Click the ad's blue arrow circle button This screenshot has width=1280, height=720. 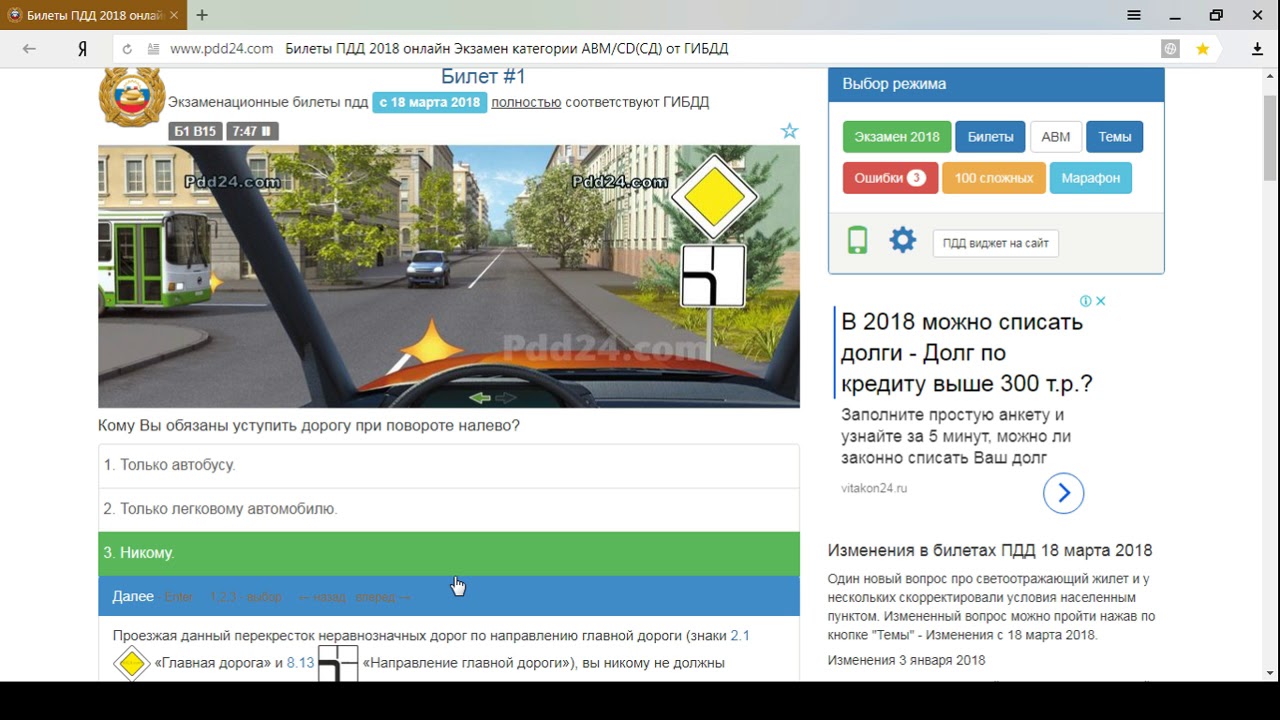point(1063,493)
